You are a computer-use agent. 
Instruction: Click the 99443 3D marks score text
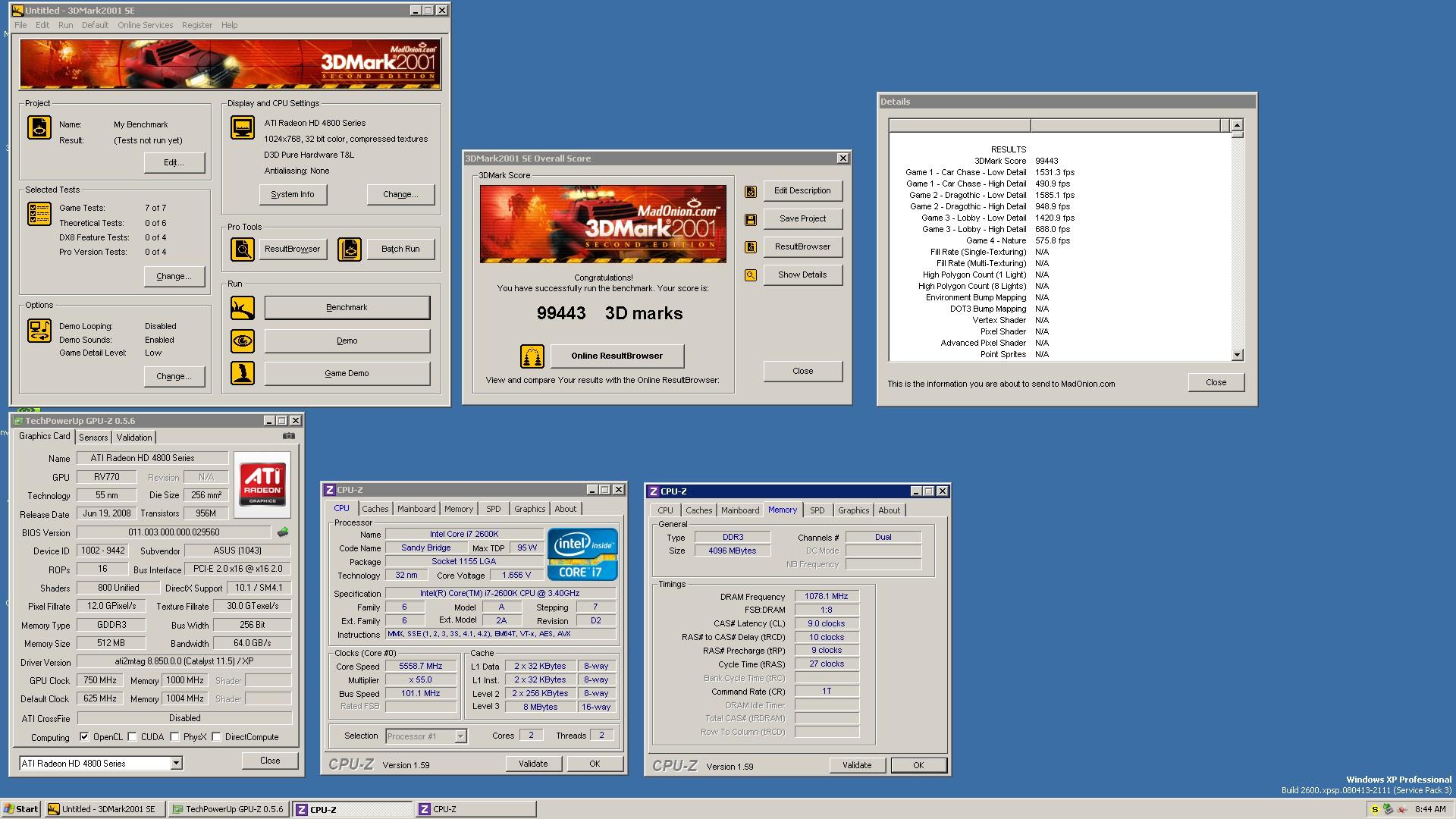pyautogui.click(x=610, y=313)
